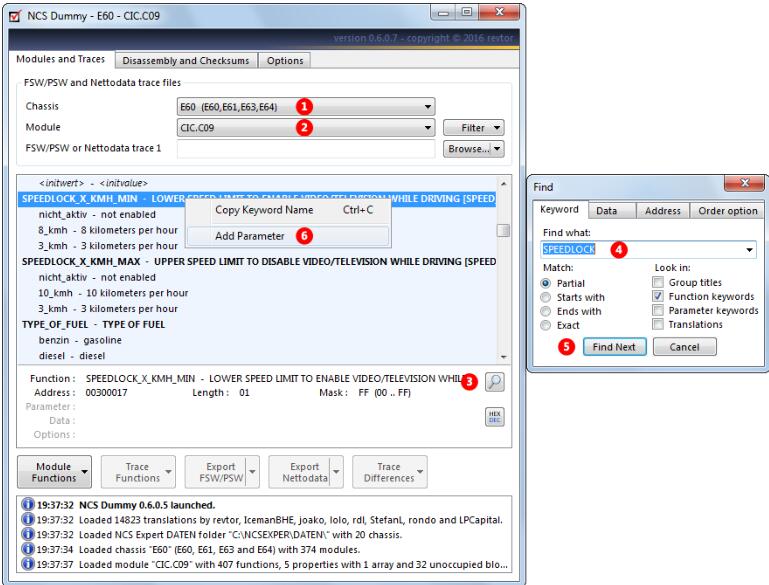Expand the Browse dropdown arrow

tap(497, 150)
